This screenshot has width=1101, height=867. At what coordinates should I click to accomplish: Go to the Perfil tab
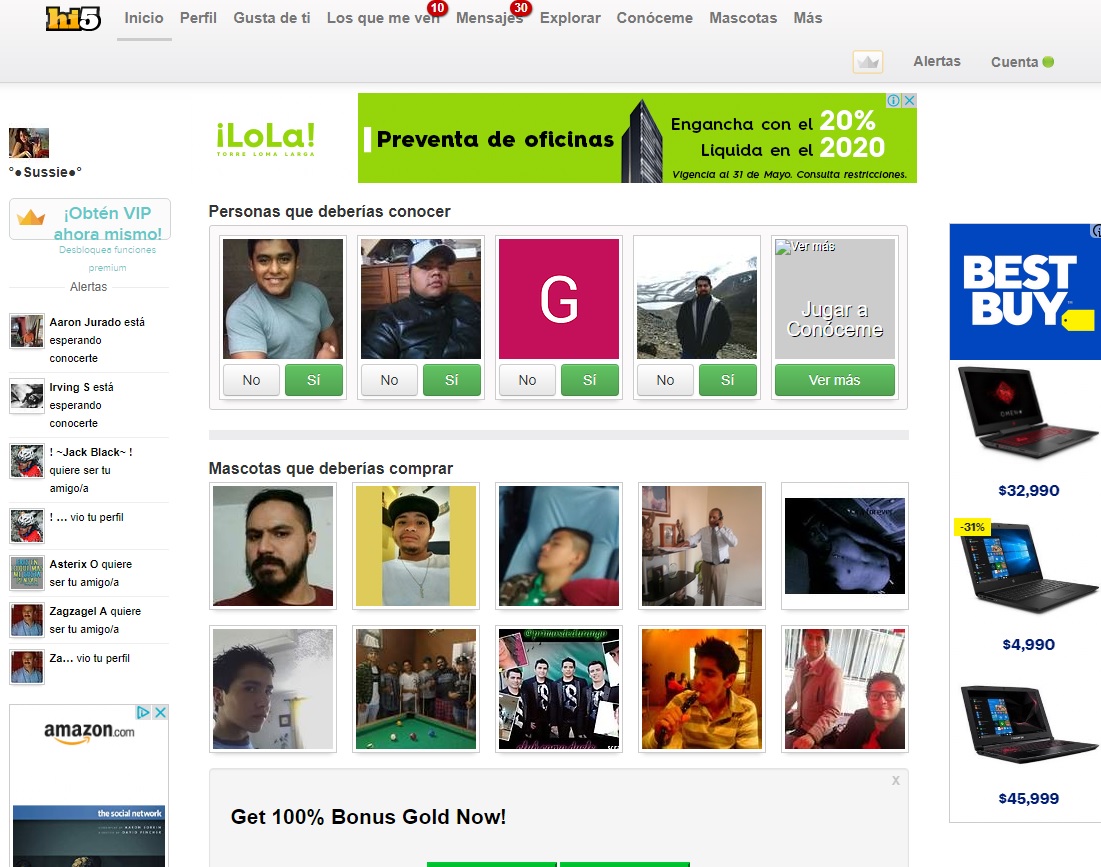pyautogui.click(x=198, y=18)
